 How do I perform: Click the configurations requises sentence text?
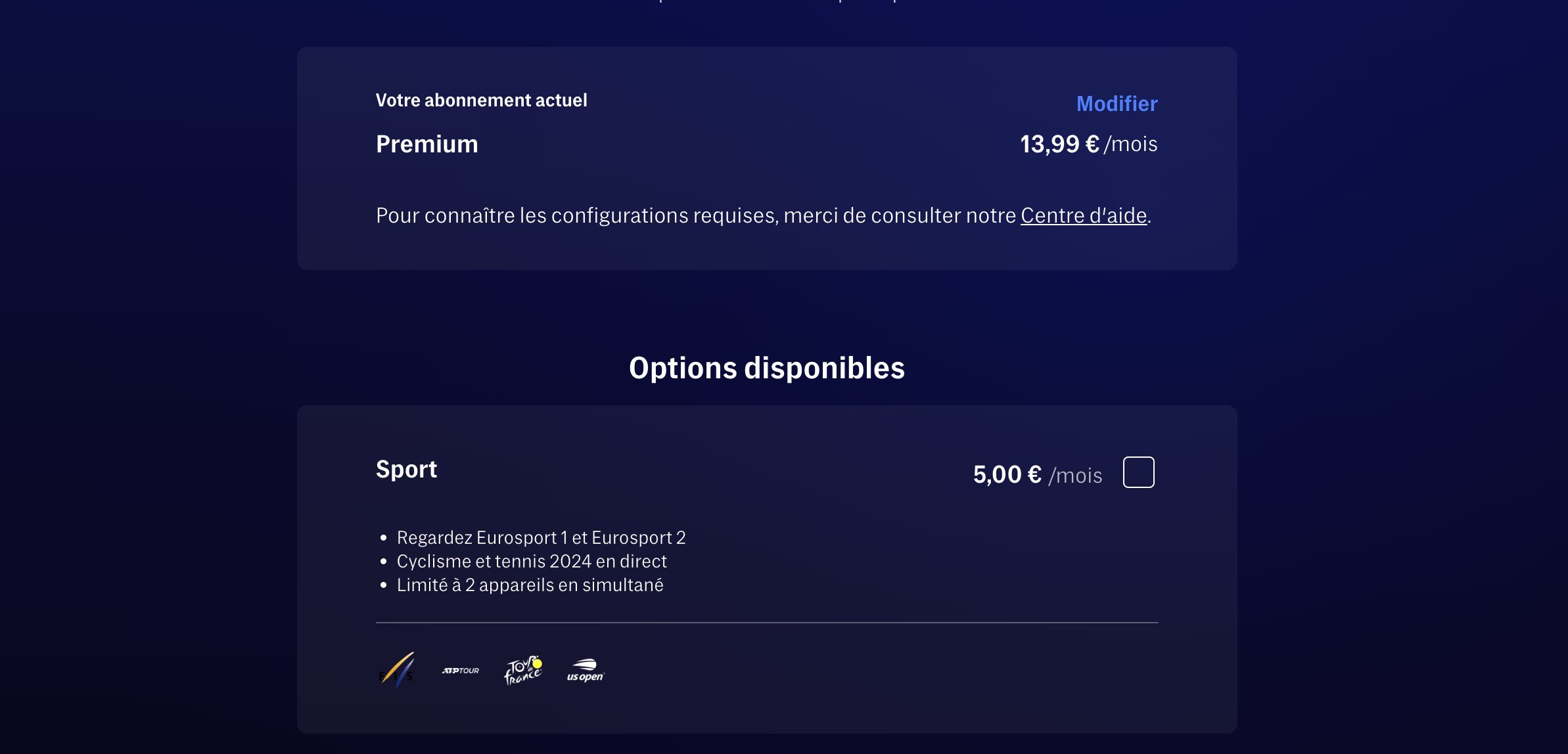point(764,215)
